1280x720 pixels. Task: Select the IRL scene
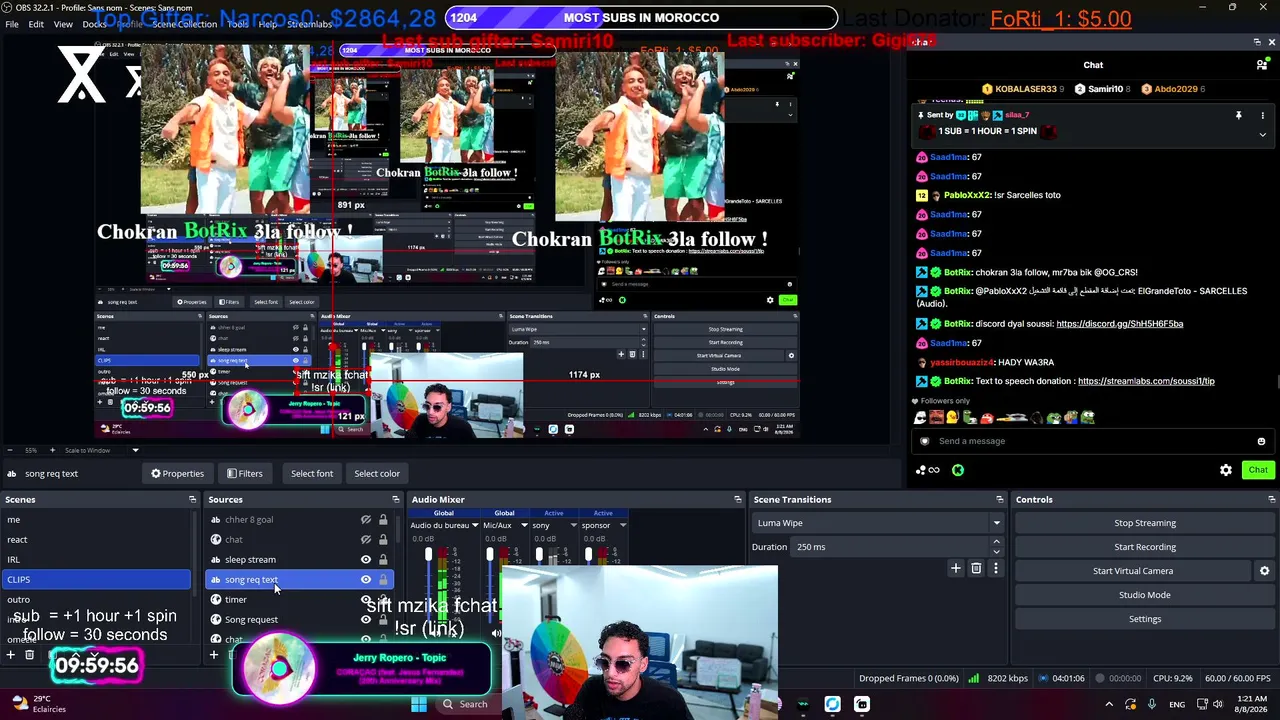point(97,560)
